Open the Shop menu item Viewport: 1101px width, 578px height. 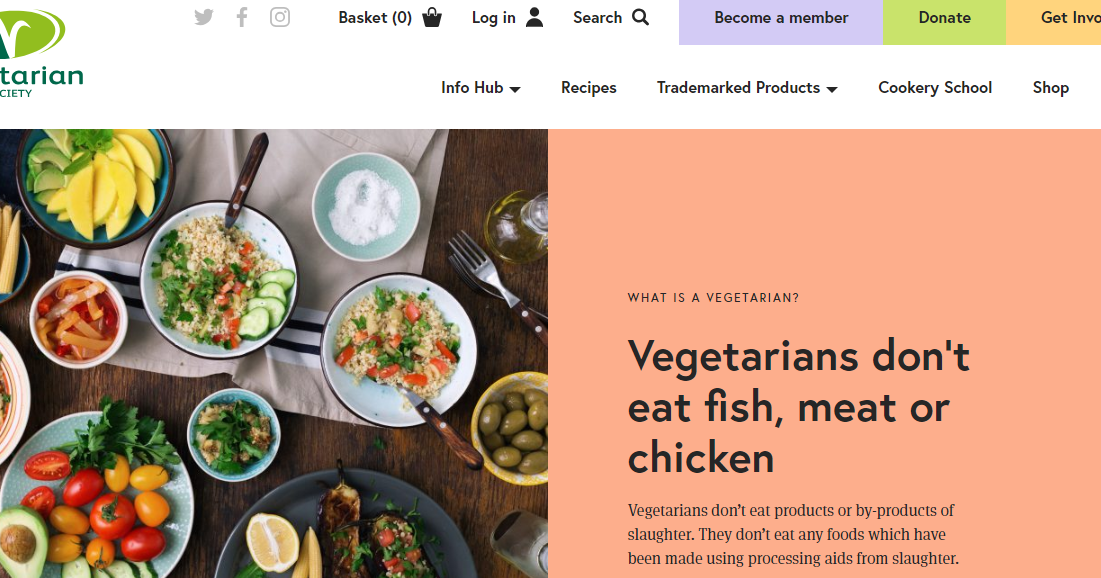(x=1050, y=88)
